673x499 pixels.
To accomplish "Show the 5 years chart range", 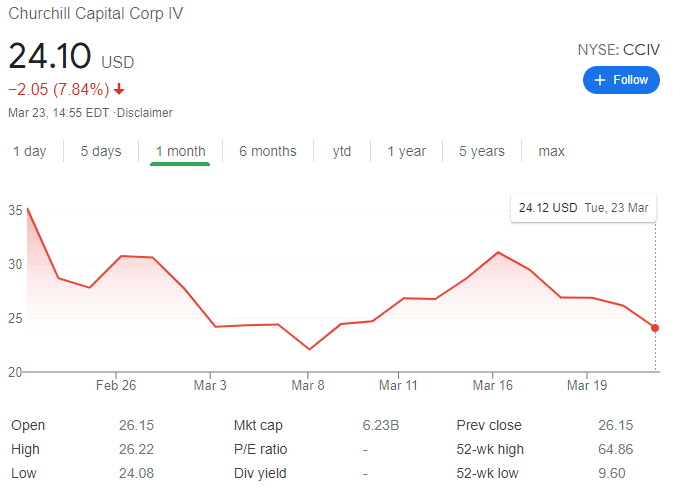I will click(x=482, y=151).
